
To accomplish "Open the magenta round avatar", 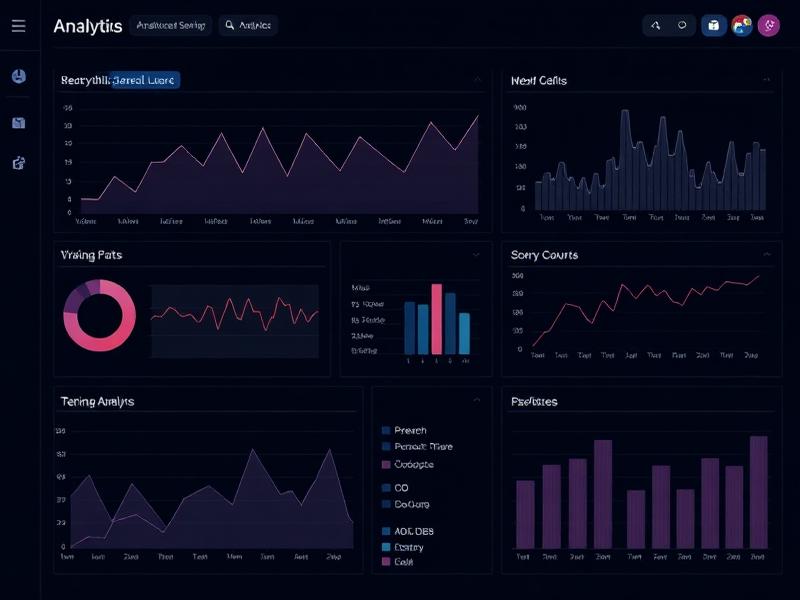I will (769, 26).
